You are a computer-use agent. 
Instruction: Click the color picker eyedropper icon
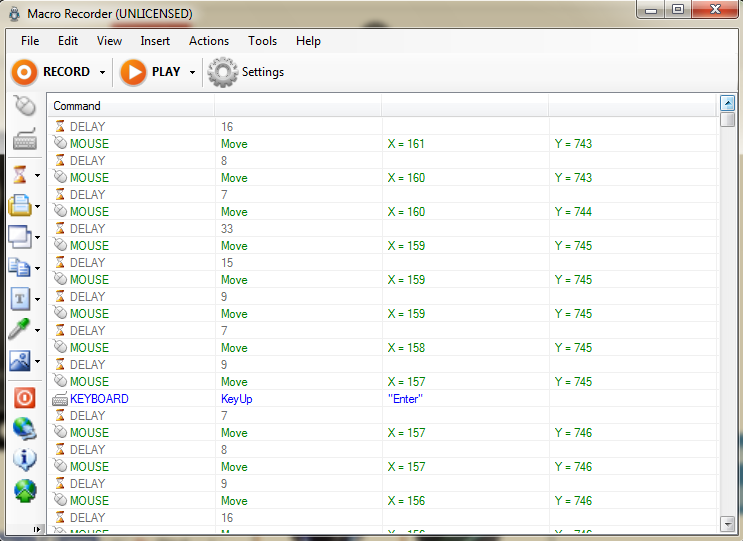coord(20,329)
